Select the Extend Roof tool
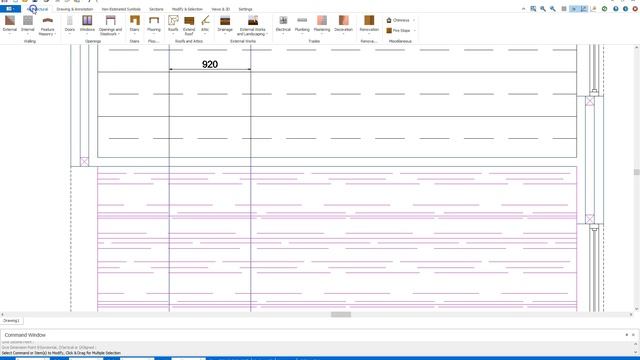The image size is (640, 360). point(189,25)
